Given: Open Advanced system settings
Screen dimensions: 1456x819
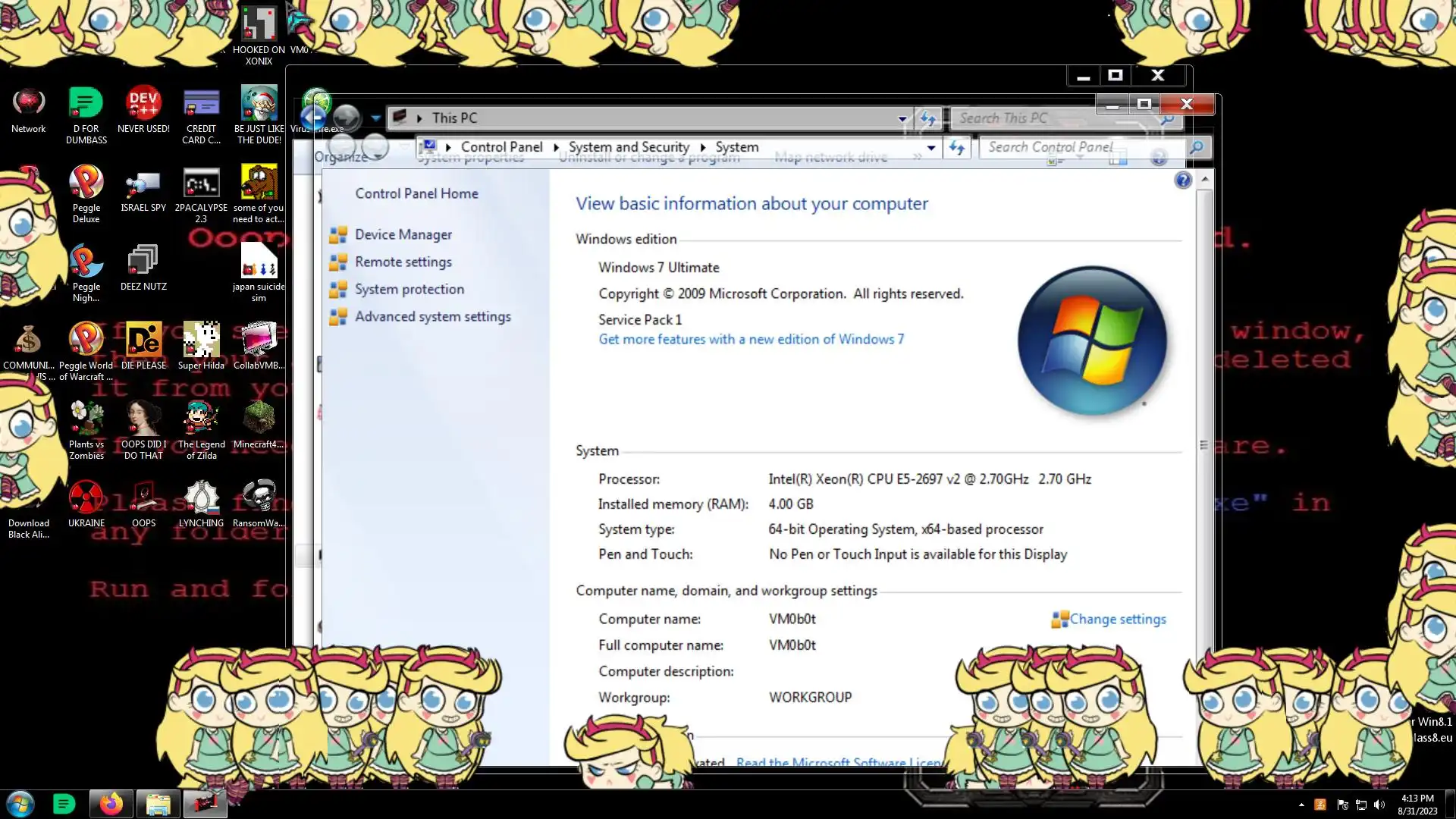Looking at the screenshot, I should coord(432,317).
